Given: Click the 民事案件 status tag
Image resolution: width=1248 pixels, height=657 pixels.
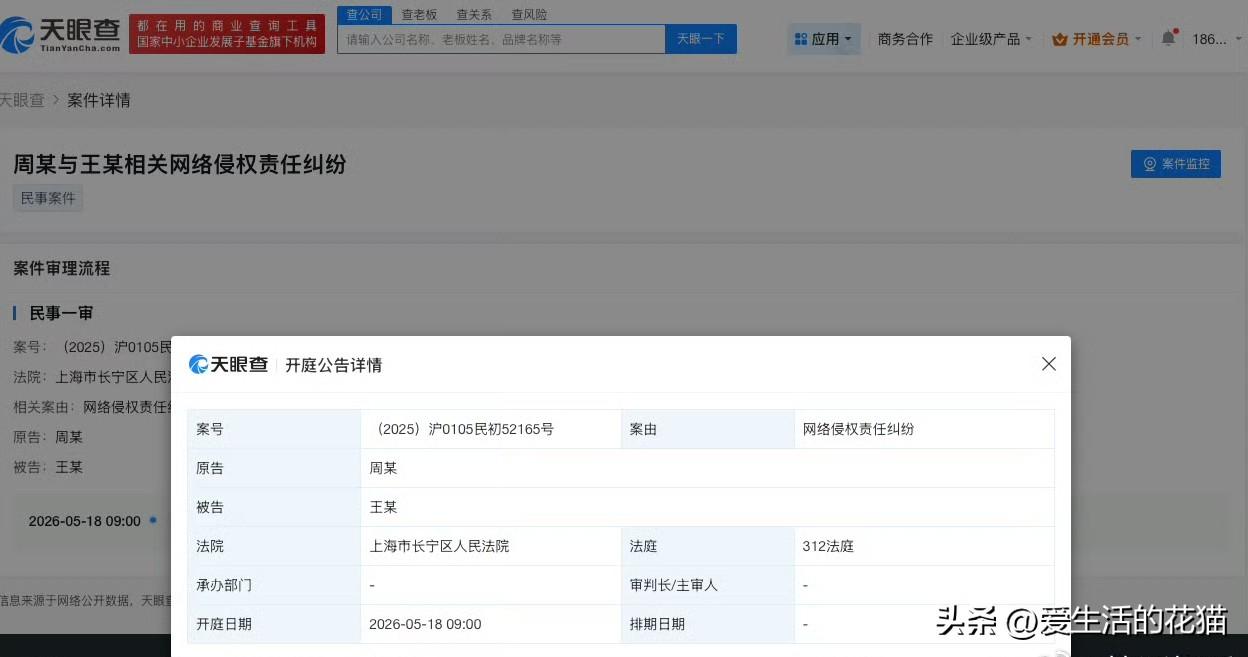Looking at the screenshot, I should (47, 198).
